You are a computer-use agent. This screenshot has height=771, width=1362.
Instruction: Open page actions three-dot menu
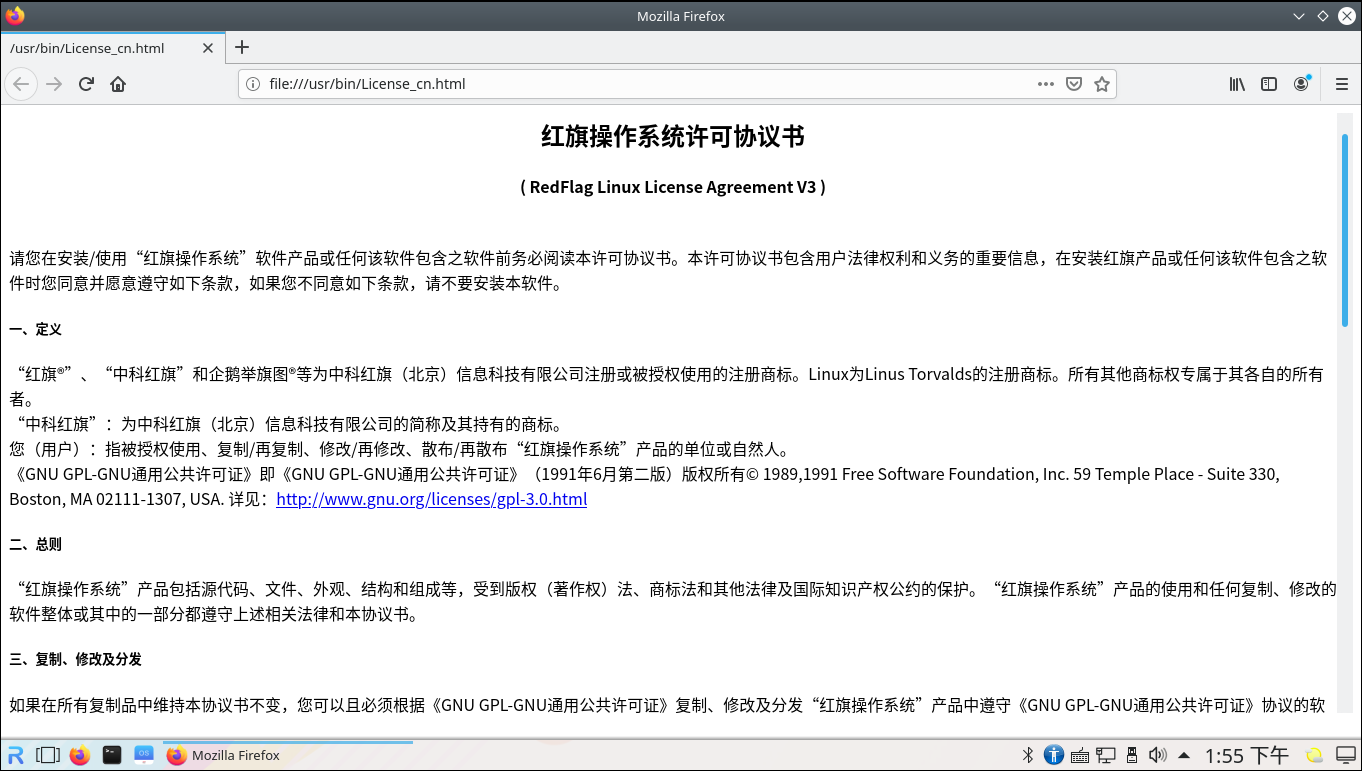(x=1046, y=84)
